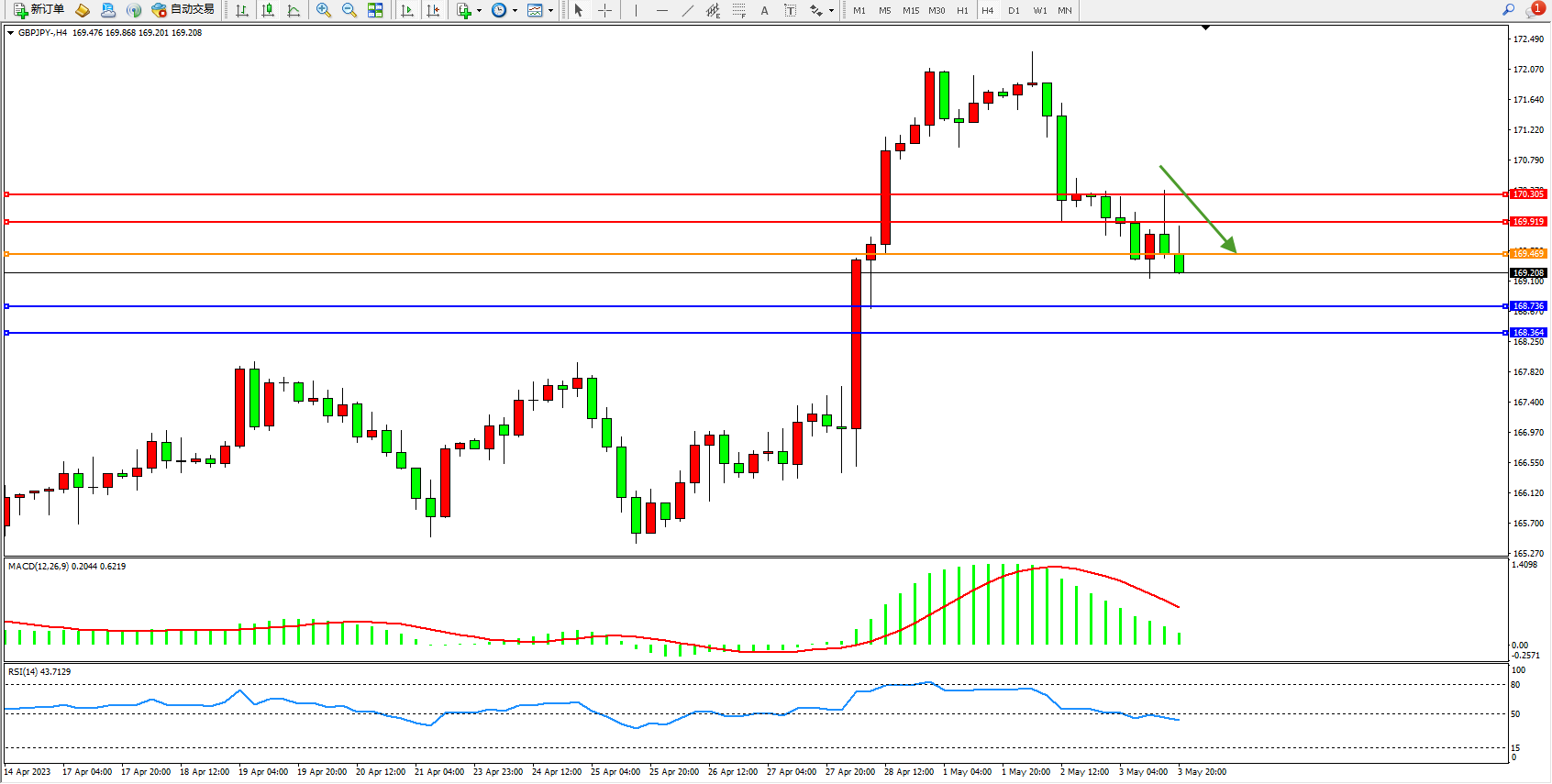Screen dimensions: 1552x784
Task: Enable chart shift icon
Action: 433,10
